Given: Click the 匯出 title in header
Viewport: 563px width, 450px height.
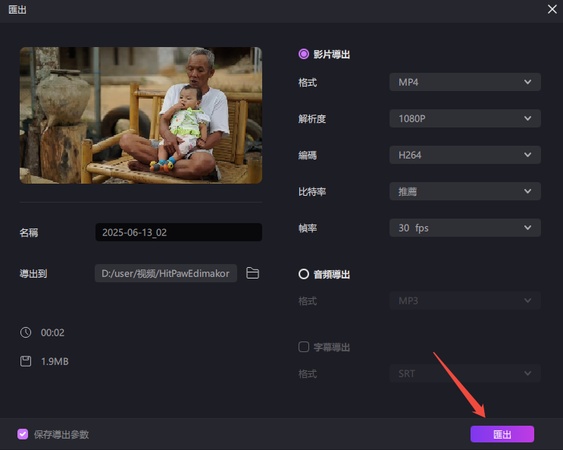Looking at the screenshot, I should [x=17, y=10].
